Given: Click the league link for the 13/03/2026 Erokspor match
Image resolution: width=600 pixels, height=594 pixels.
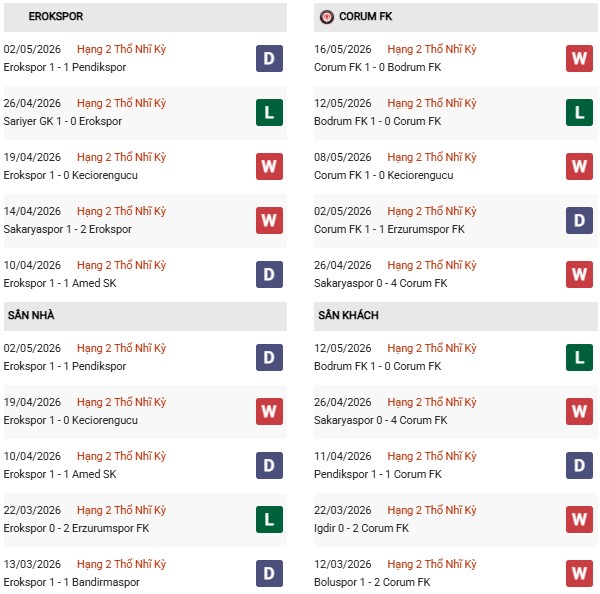Looking at the screenshot, I should tap(121, 564).
